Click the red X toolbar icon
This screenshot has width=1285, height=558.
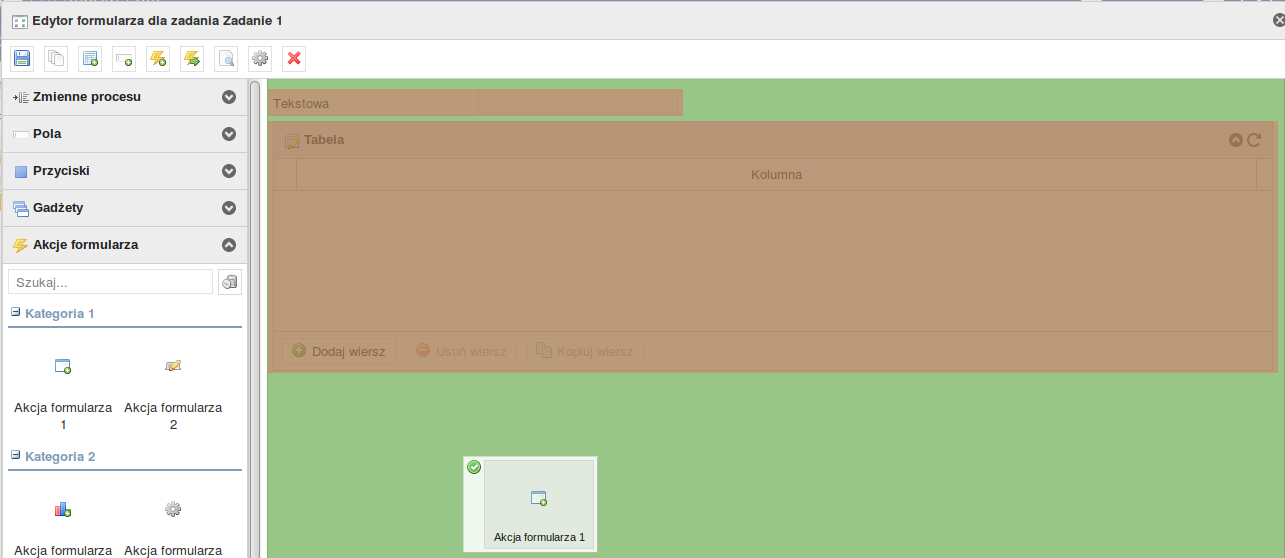click(x=294, y=59)
